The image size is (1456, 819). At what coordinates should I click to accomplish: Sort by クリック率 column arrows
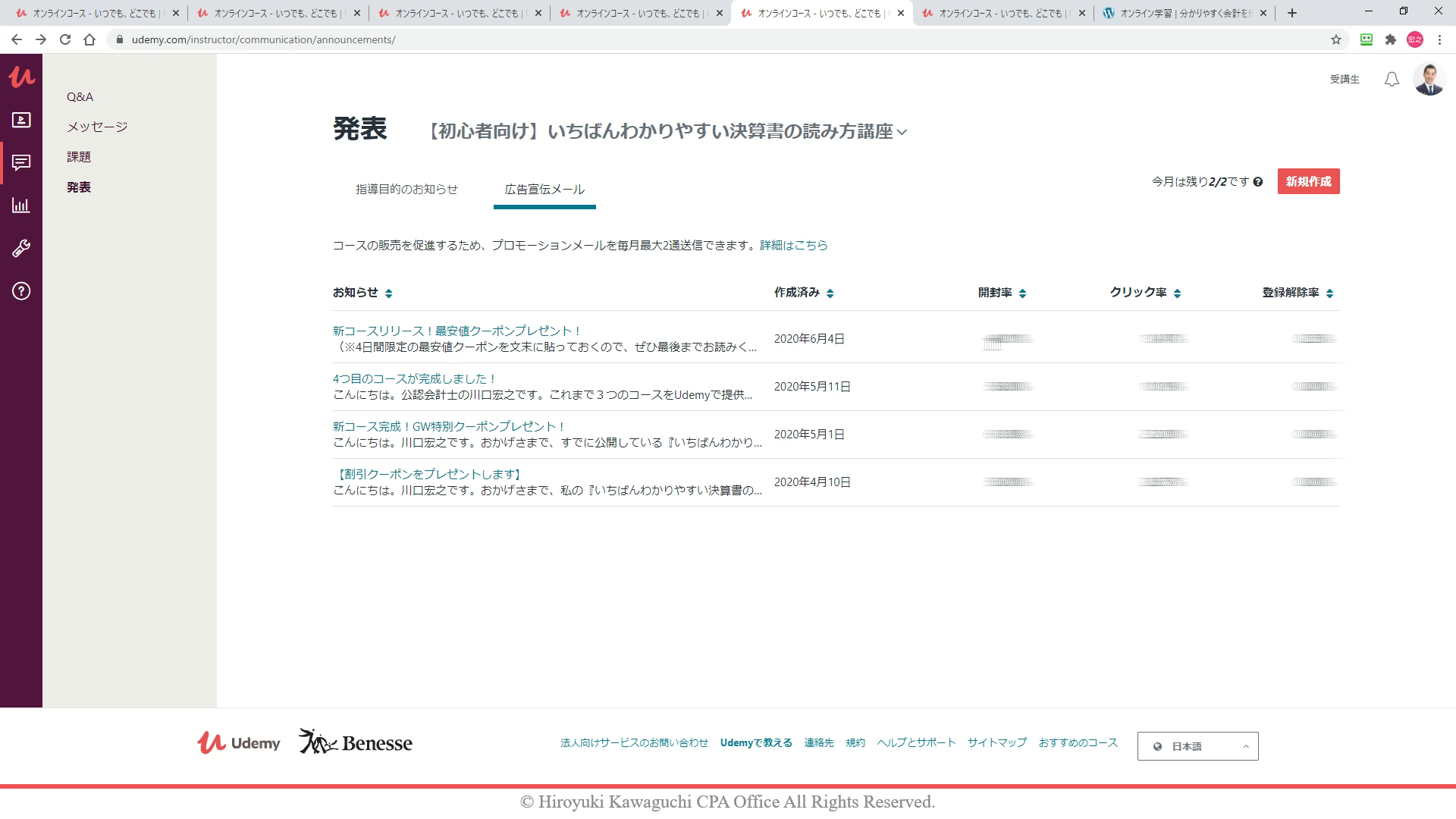(x=1177, y=293)
